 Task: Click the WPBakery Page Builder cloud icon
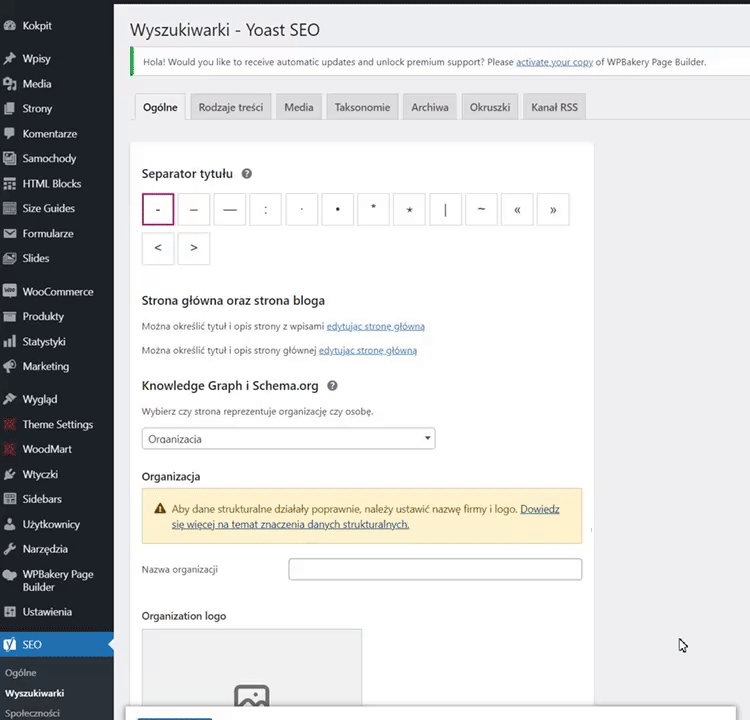[10, 575]
